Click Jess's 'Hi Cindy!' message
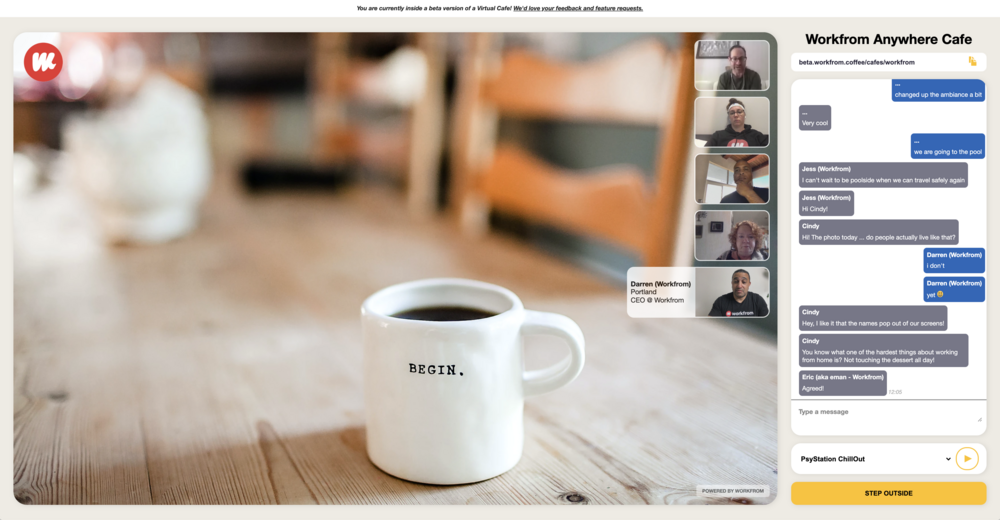 826,204
